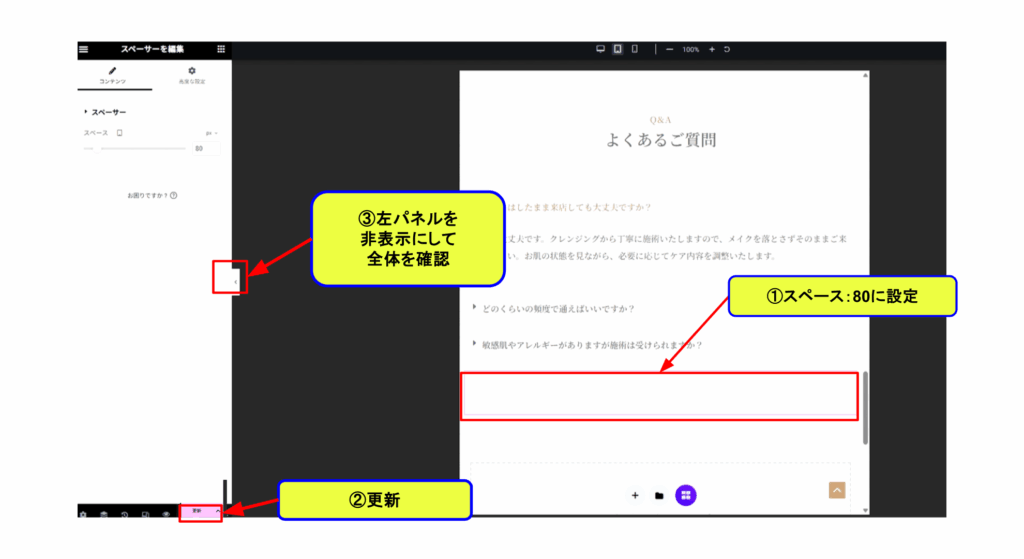Zoom in with the plus button
Image resolution: width=1024 pixels, height=559 pixels.
coord(712,50)
